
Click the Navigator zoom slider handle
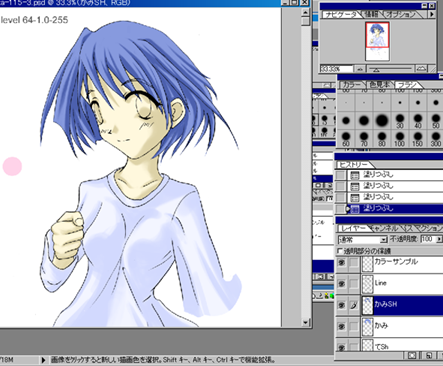pyautogui.click(x=376, y=70)
